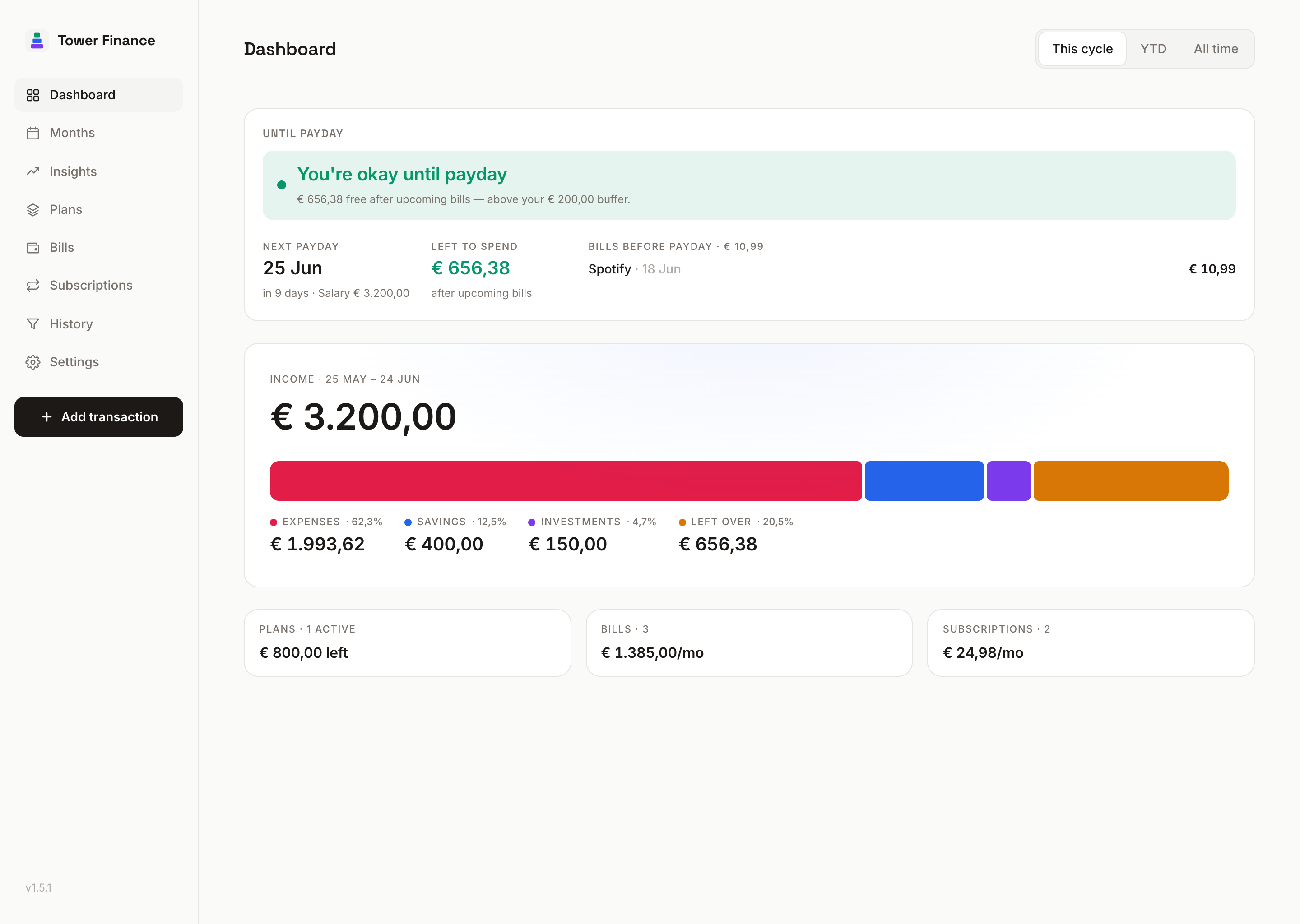Open the Dashboard page from sidebar
Image resolution: width=1300 pixels, height=924 pixels.
point(98,95)
